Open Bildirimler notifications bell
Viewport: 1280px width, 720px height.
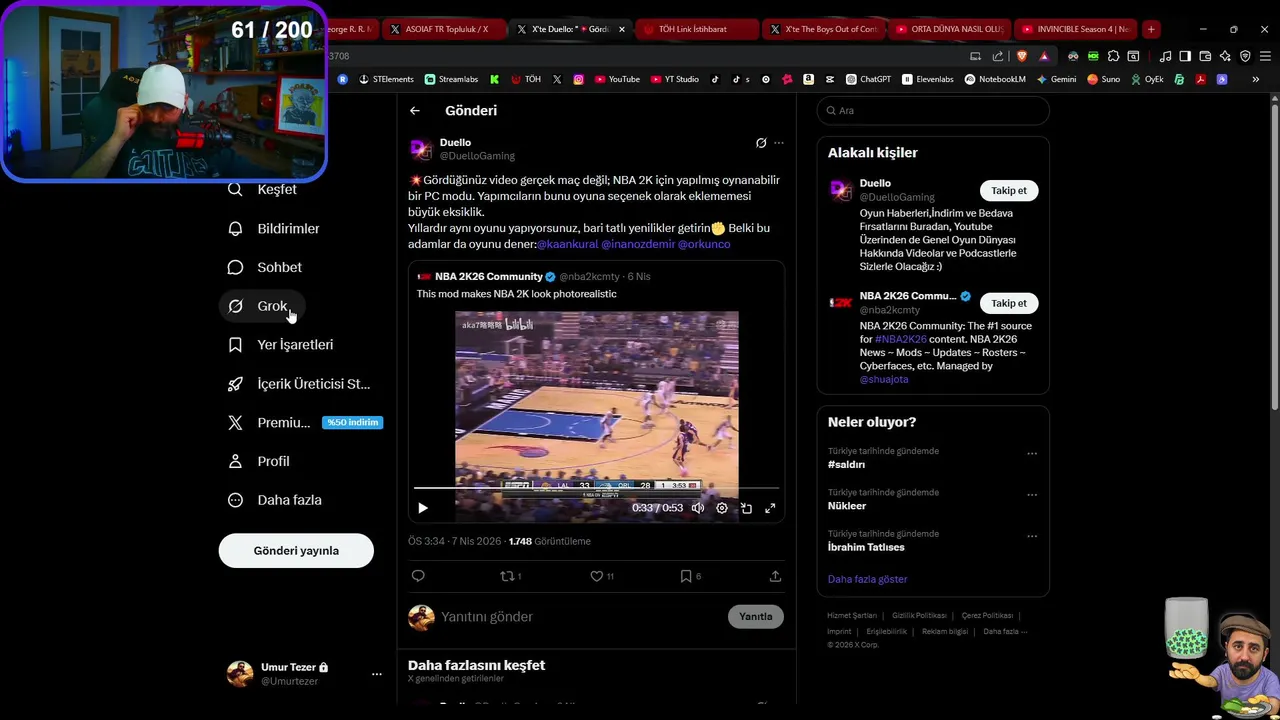point(235,229)
